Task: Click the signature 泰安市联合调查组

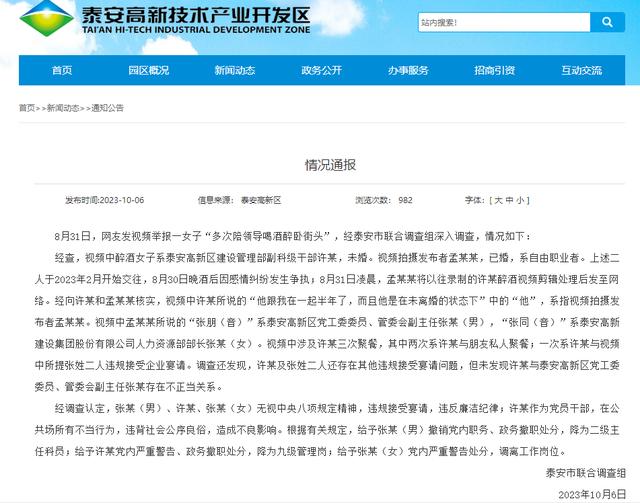Action: [586, 473]
